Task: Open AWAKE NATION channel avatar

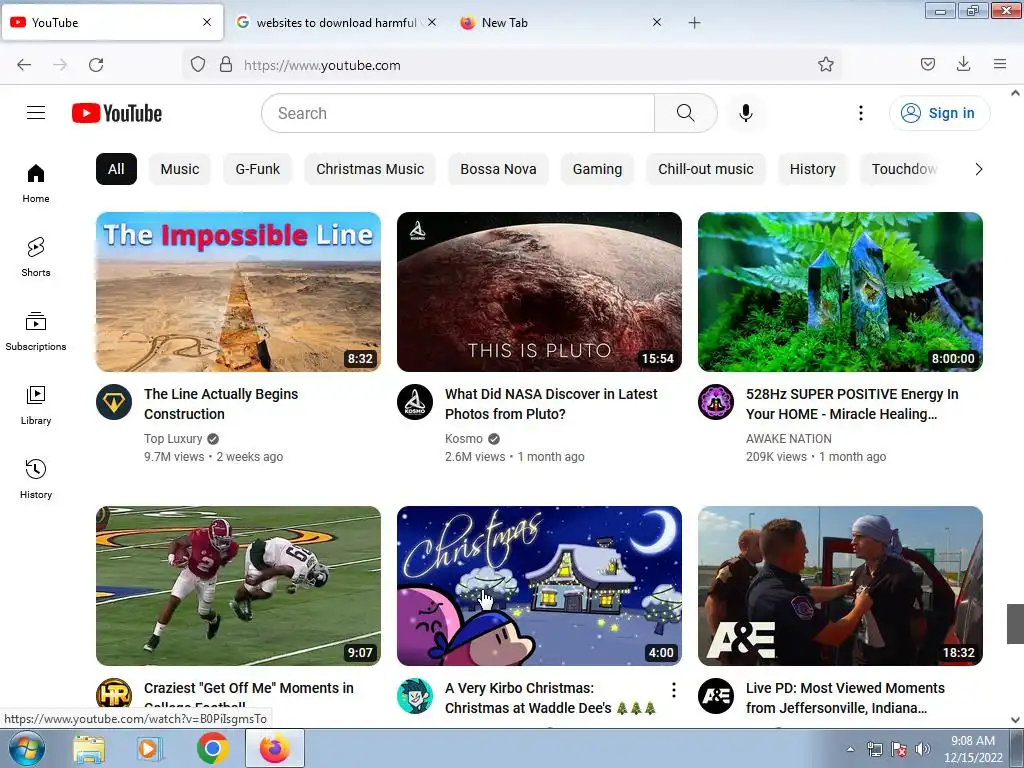Action: click(716, 402)
